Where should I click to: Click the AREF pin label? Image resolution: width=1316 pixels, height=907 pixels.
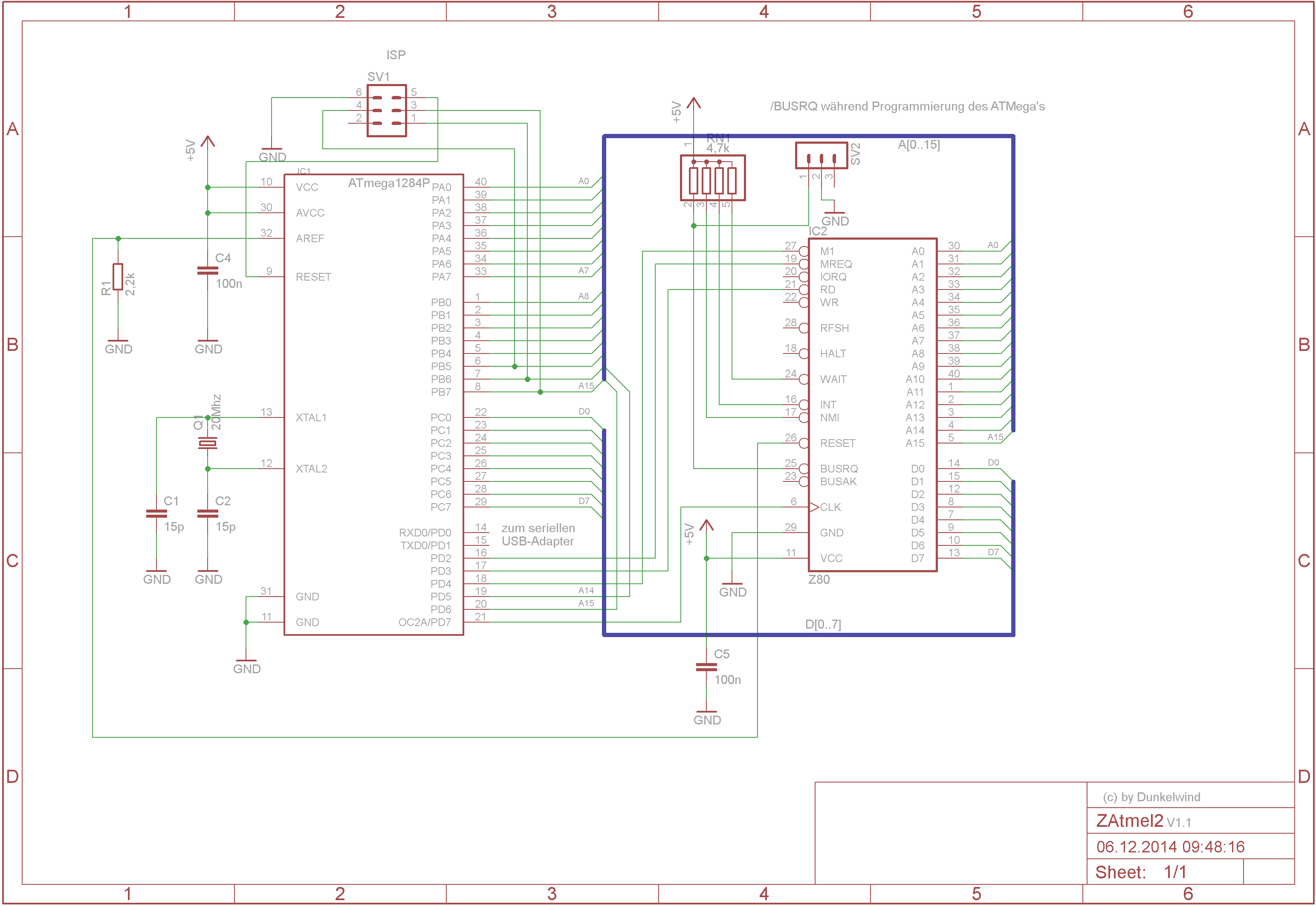[309, 239]
